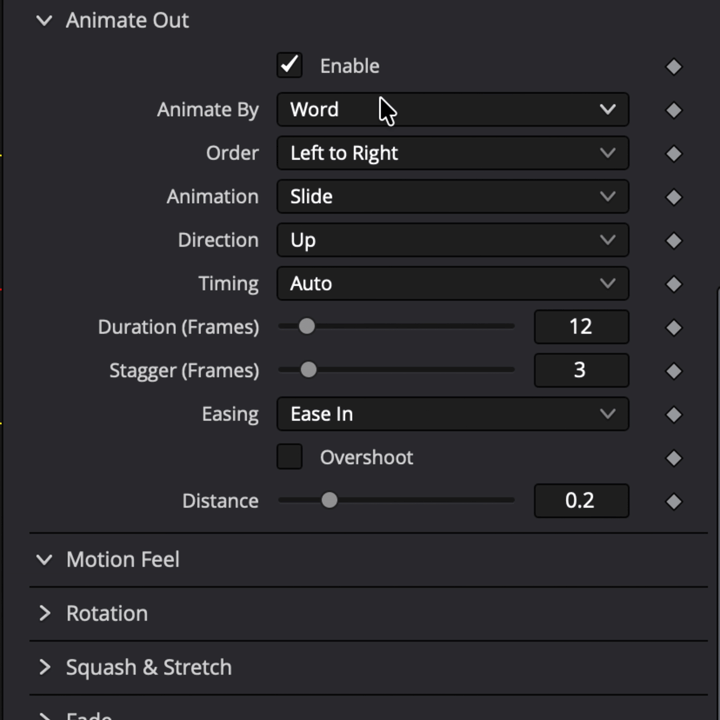The image size is (720, 720).
Task: Toggle keyframe diamond for Stagger (Frames)
Action: [674, 371]
